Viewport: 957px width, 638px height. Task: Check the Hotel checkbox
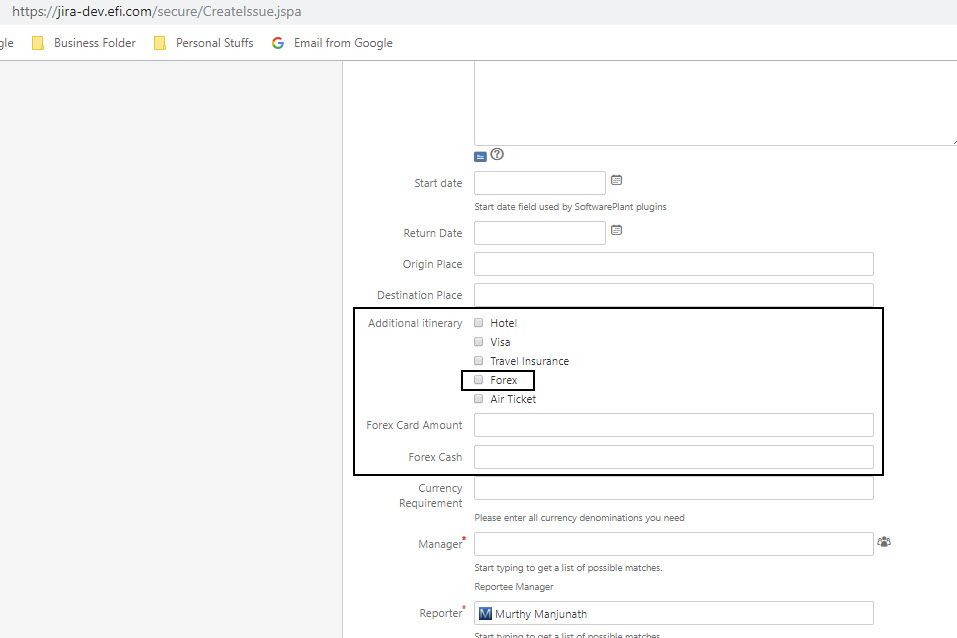coord(479,323)
